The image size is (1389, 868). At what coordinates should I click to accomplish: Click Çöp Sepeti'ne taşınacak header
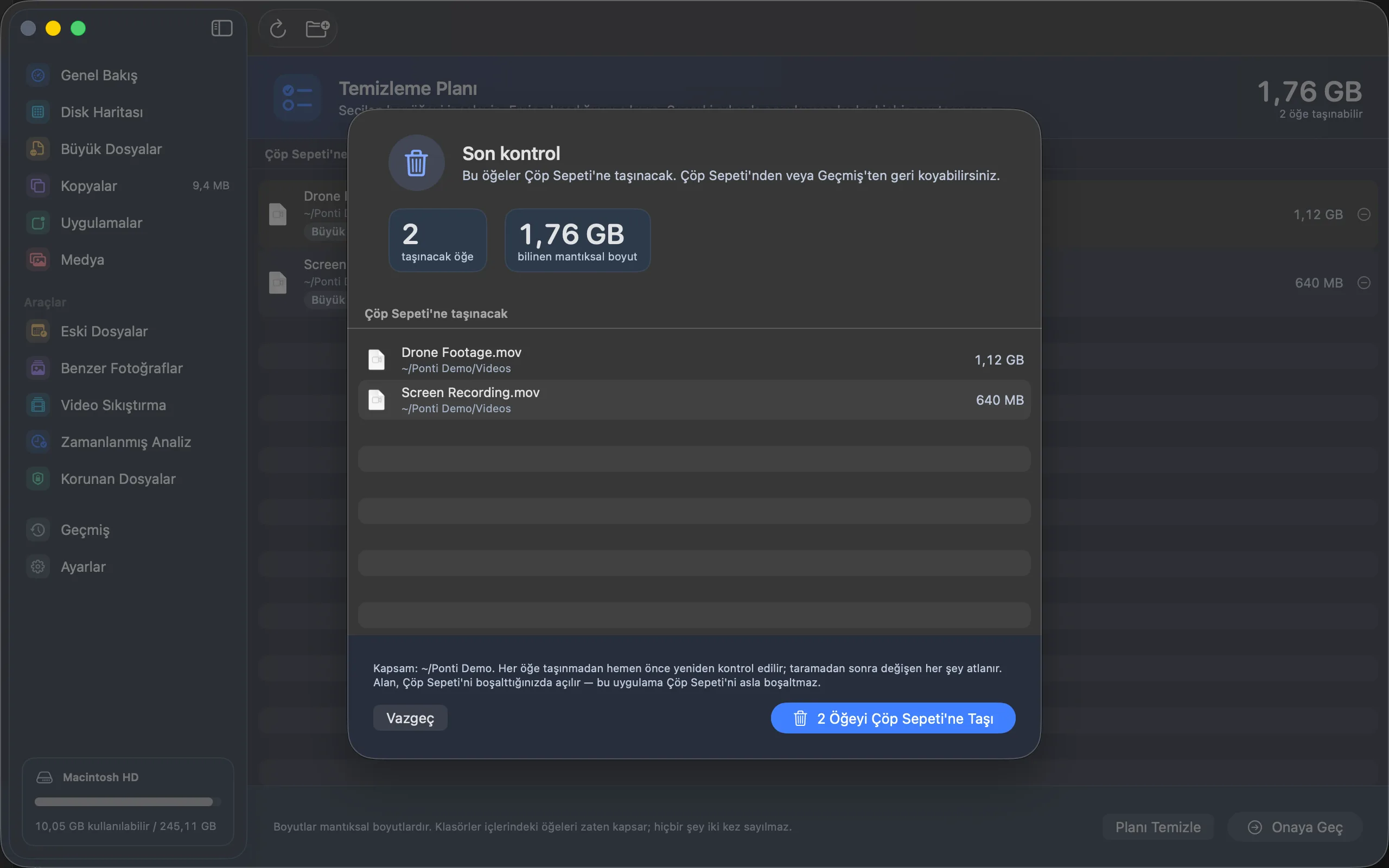(436, 314)
